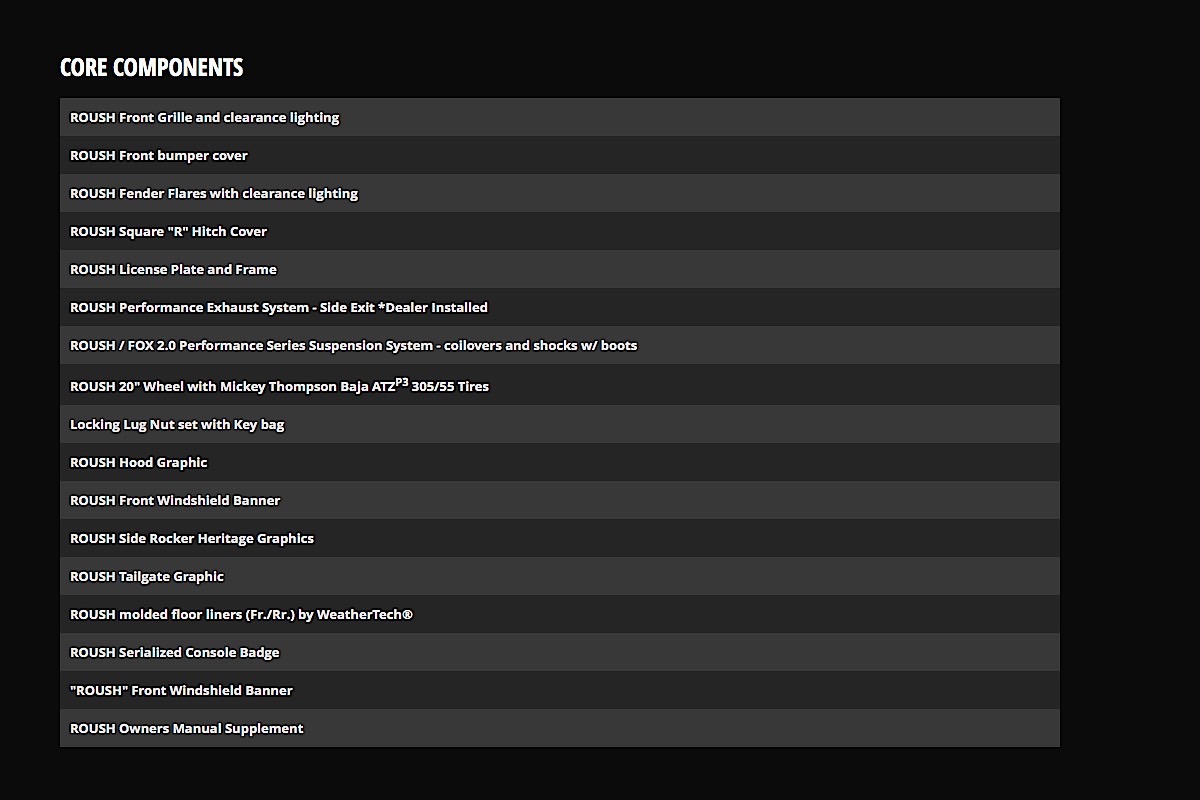Viewport: 1200px width, 800px height.
Task: Click ROUSH molded floor liners by WeatherTech
Action: (560, 614)
